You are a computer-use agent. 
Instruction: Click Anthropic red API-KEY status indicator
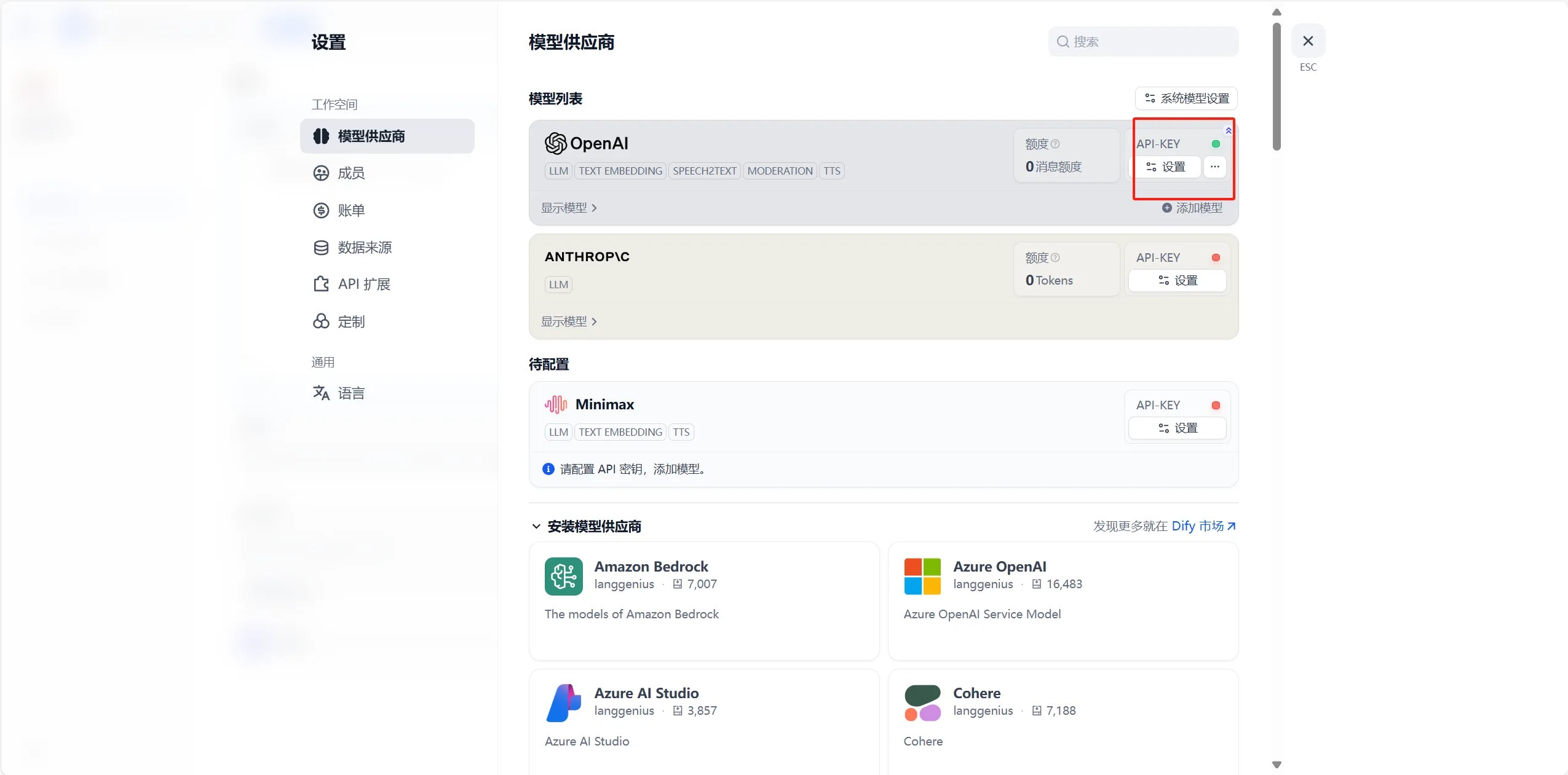(1215, 258)
